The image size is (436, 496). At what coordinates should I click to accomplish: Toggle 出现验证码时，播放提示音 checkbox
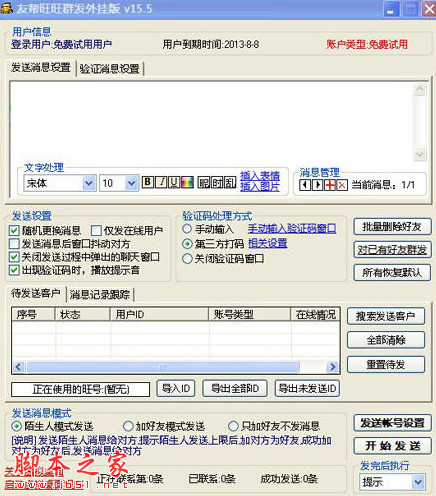click(x=14, y=270)
